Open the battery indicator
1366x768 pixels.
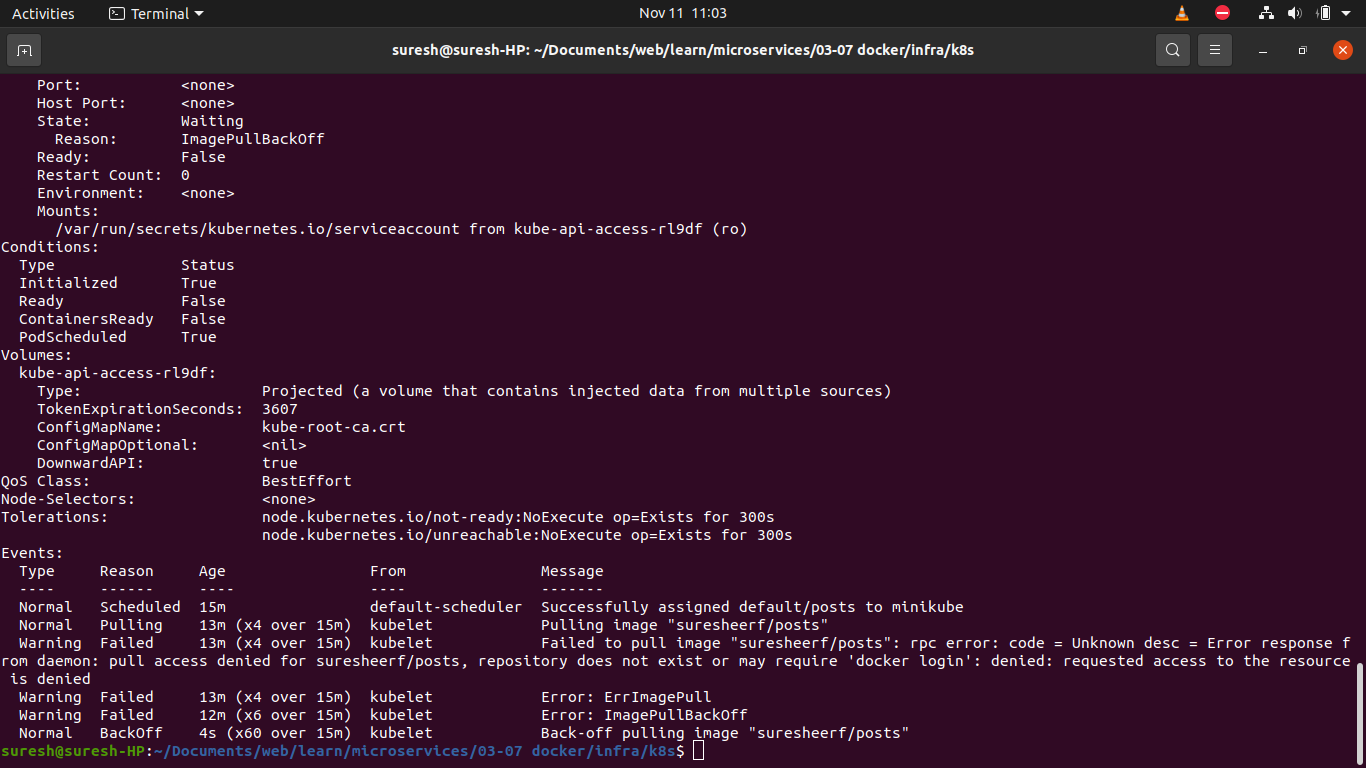click(1324, 13)
